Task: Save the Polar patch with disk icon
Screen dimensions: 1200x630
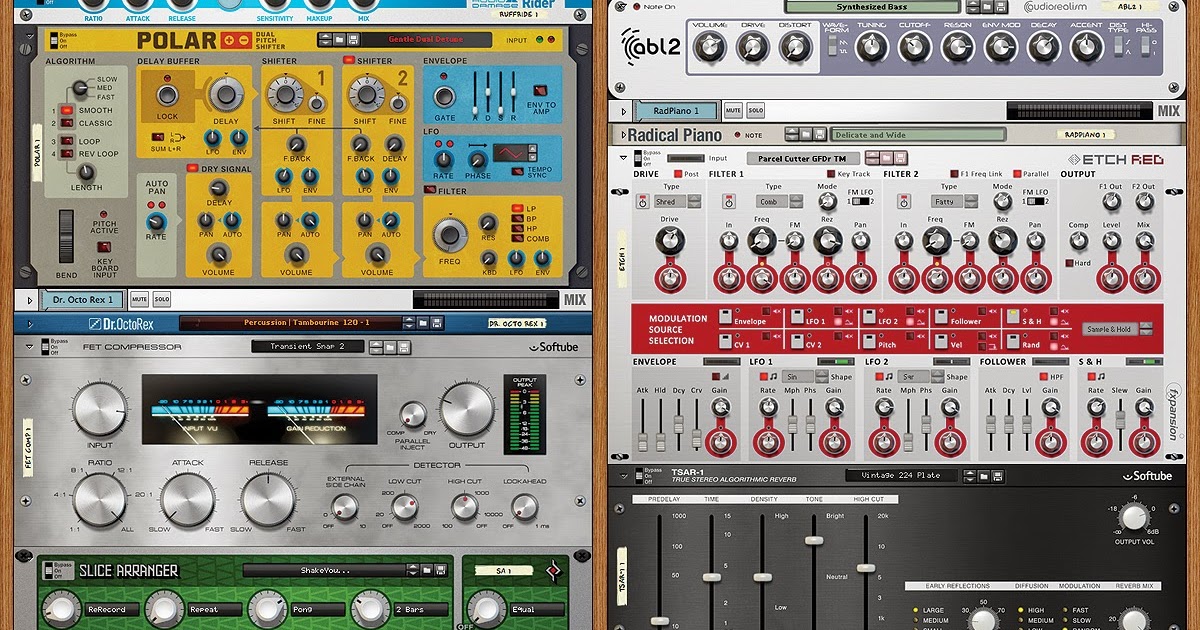Action: click(x=353, y=40)
